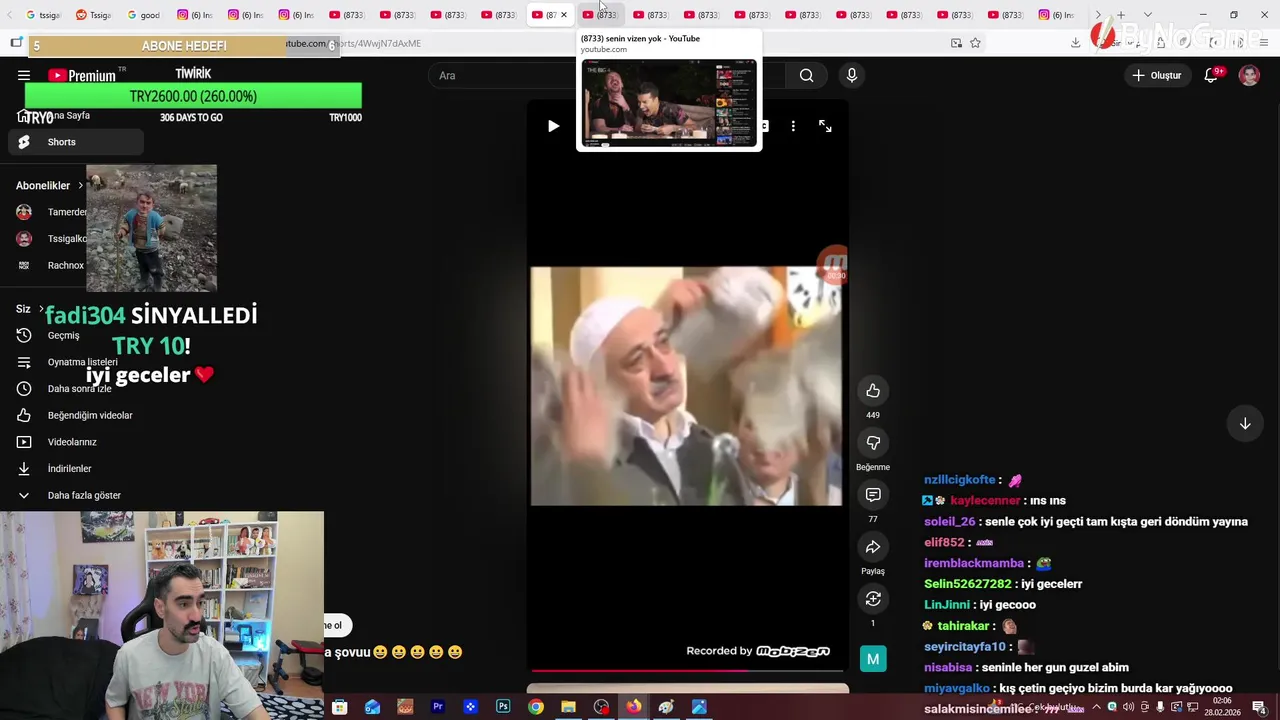Open the taskbar clock showing 02:06

coord(1221,707)
